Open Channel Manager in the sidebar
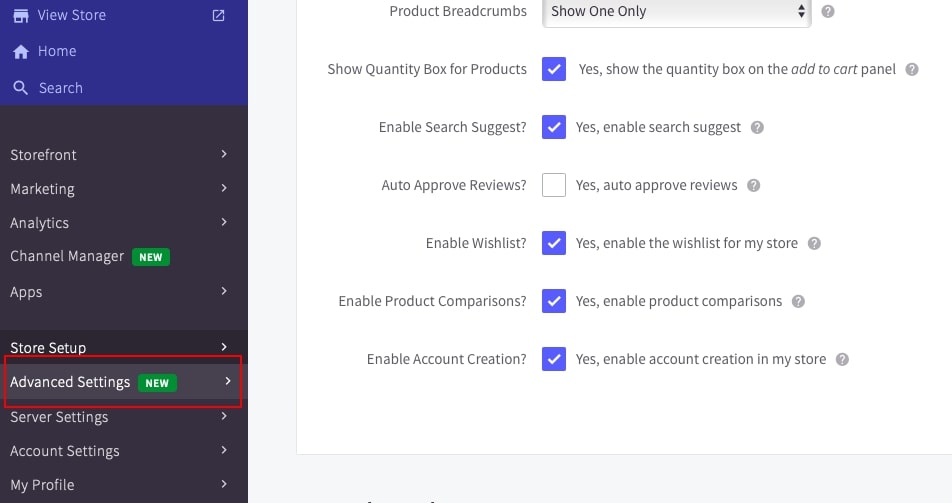This screenshot has width=952, height=503. click(67, 256)
